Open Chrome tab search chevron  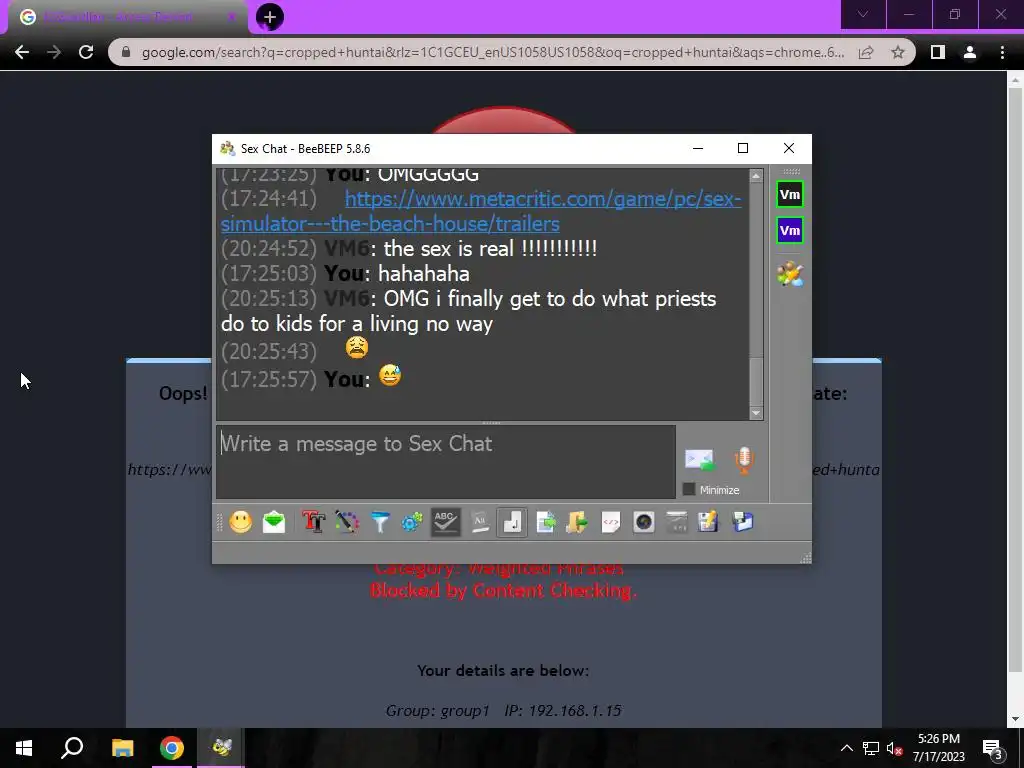[863, 14]
